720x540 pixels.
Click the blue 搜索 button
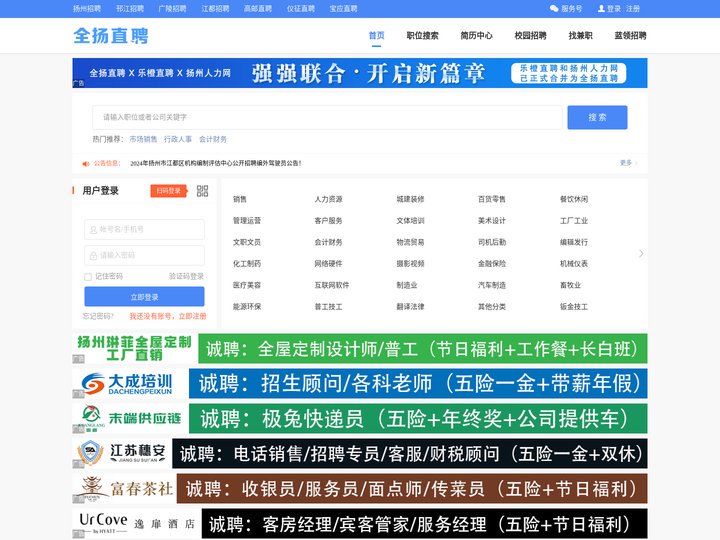[597, 118]
